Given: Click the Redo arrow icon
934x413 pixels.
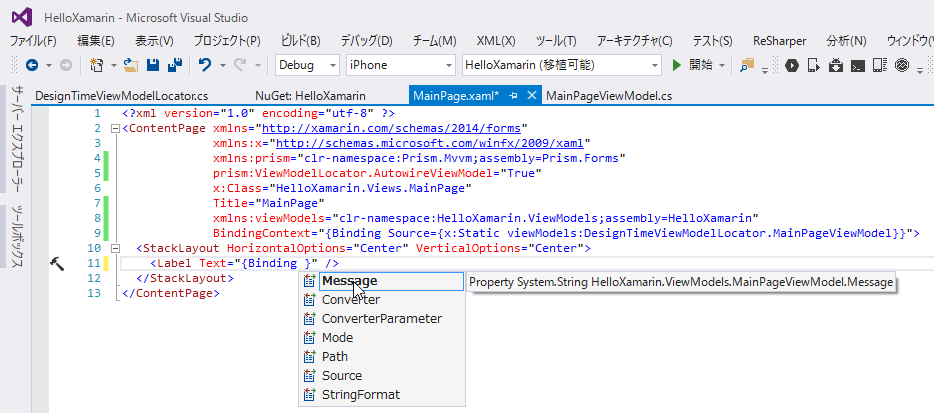Looking at the screenshot, I should [240, 65].
